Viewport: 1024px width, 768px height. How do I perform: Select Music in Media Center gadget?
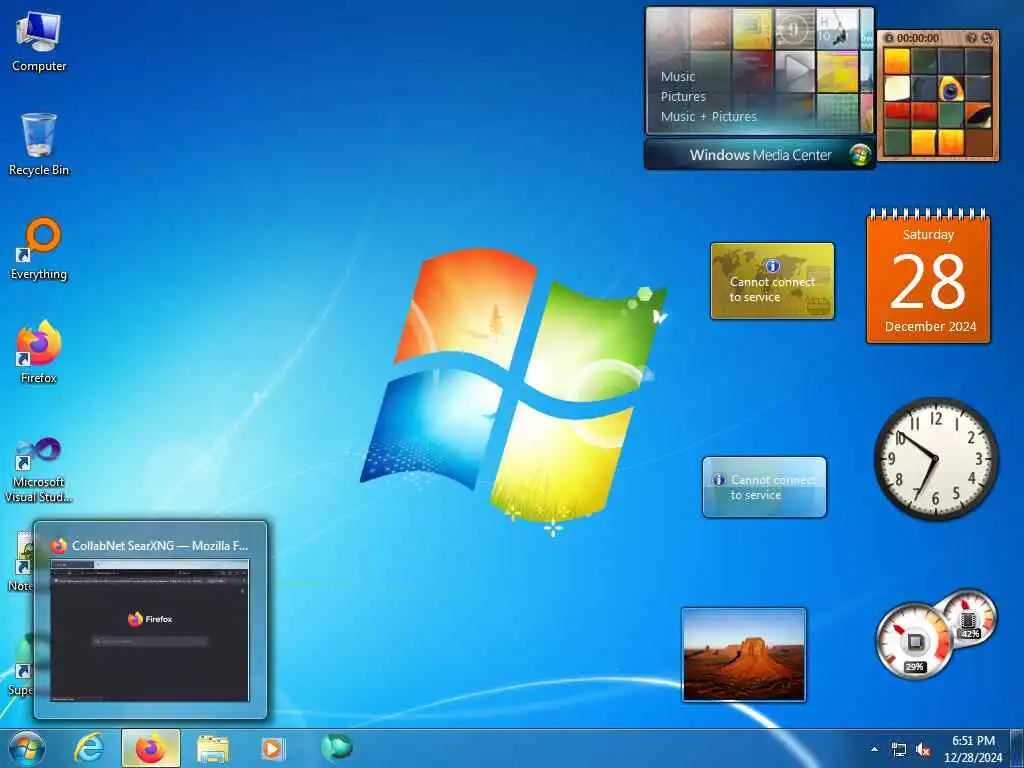[x=678, y=76]
